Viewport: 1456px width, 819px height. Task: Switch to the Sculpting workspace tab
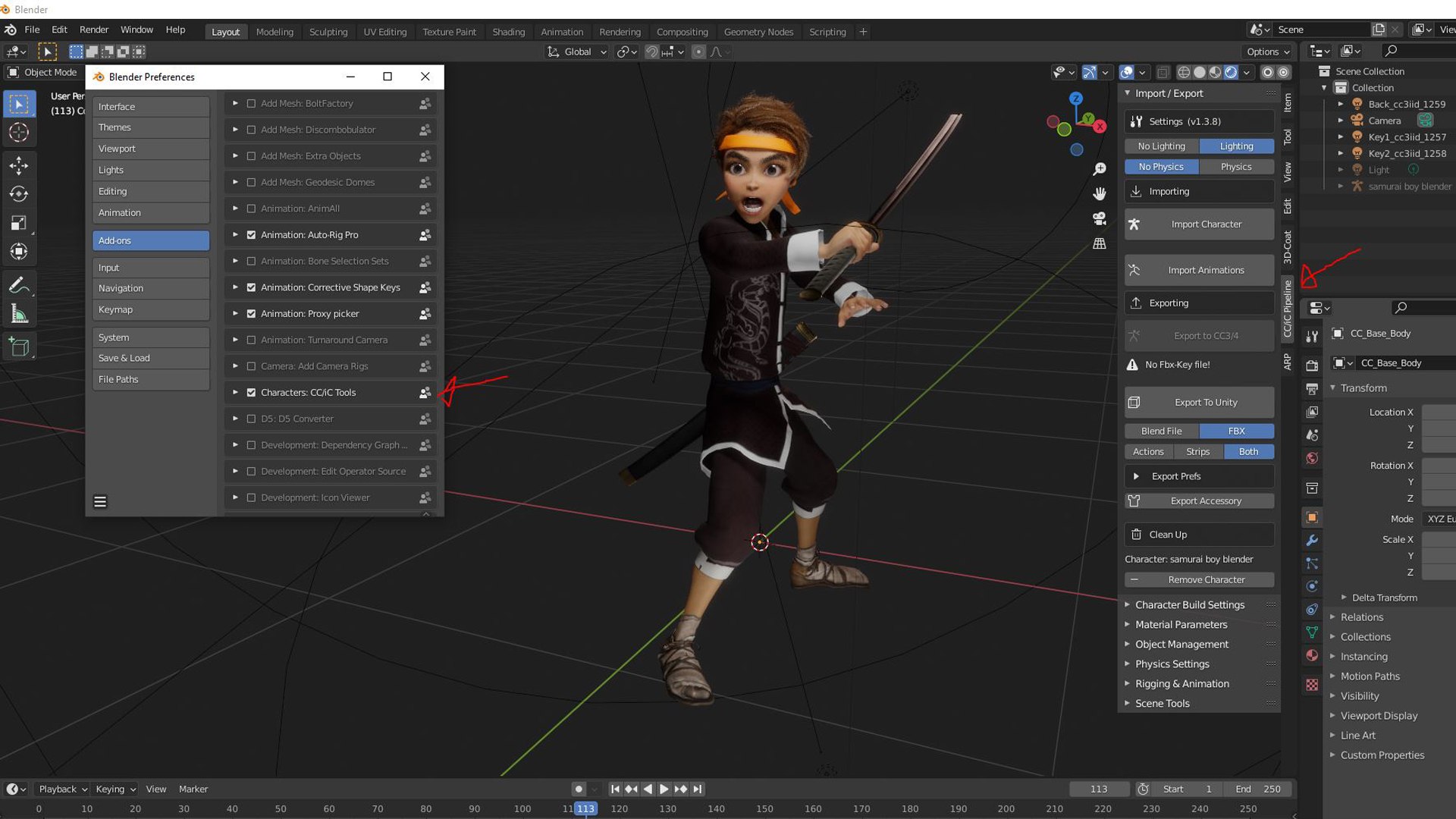point(328,32)
